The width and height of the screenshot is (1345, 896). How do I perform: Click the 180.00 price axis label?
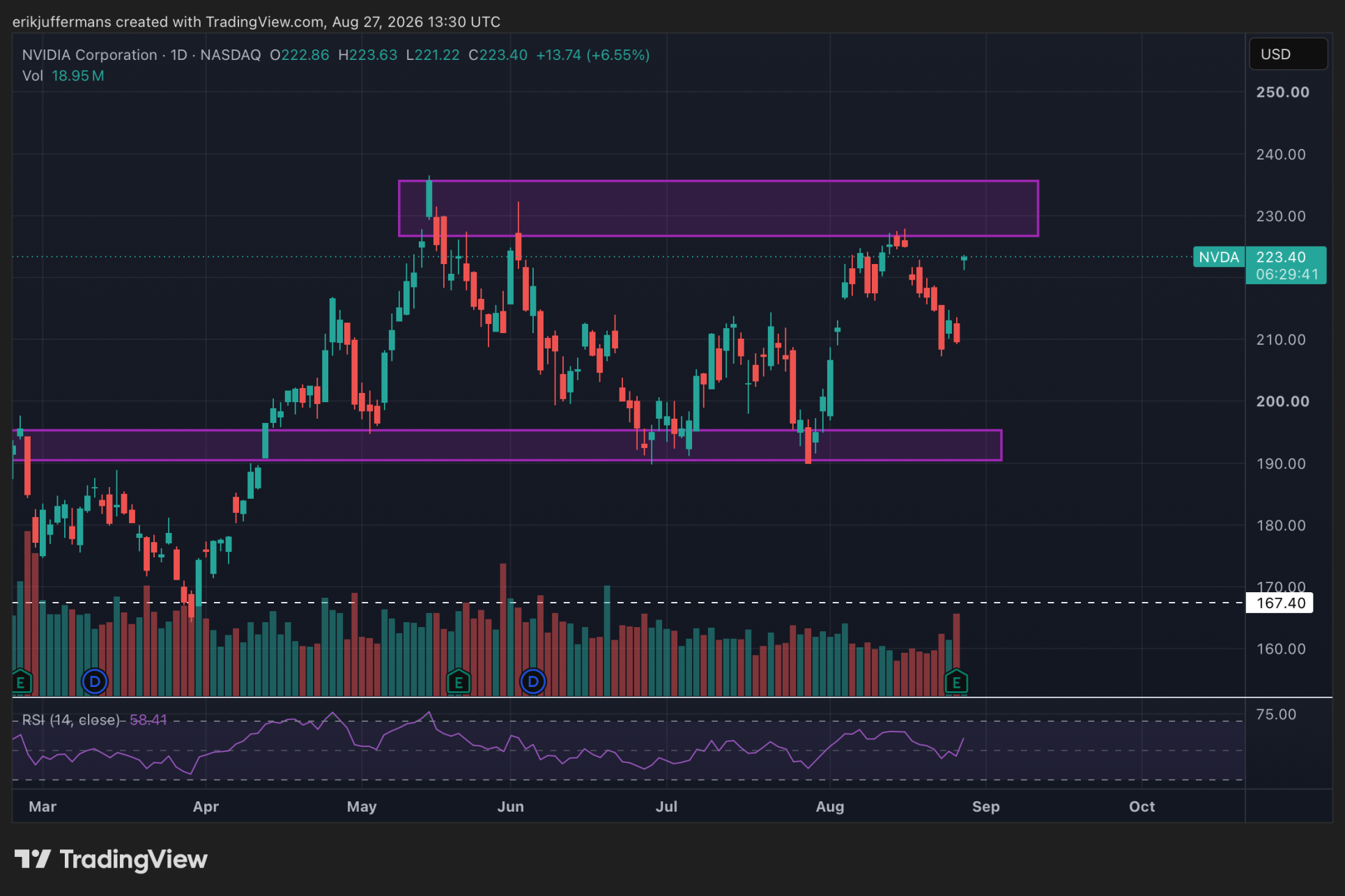coord(1281,525)
